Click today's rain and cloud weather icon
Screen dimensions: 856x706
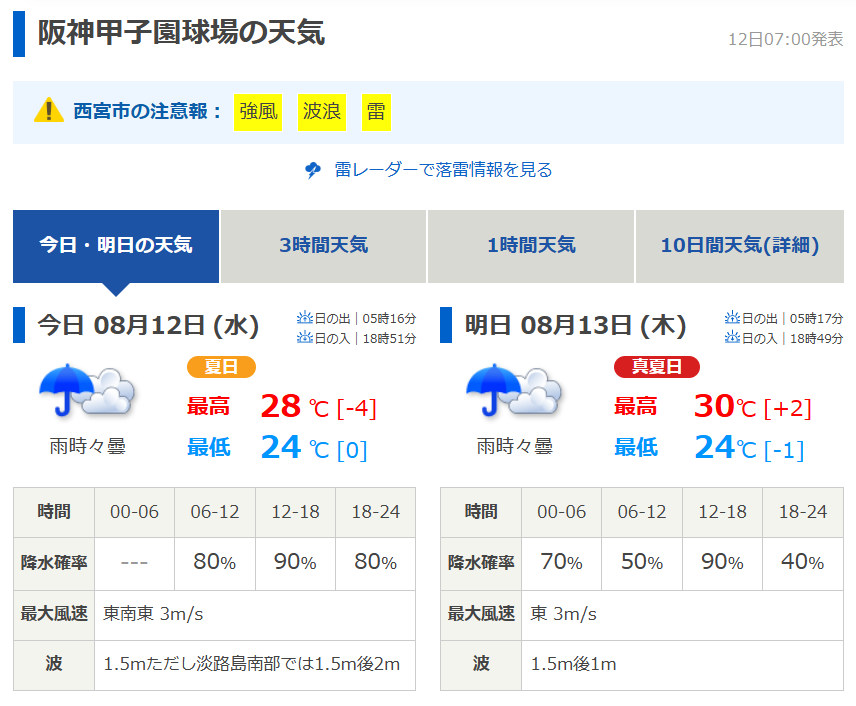(87, 391)
